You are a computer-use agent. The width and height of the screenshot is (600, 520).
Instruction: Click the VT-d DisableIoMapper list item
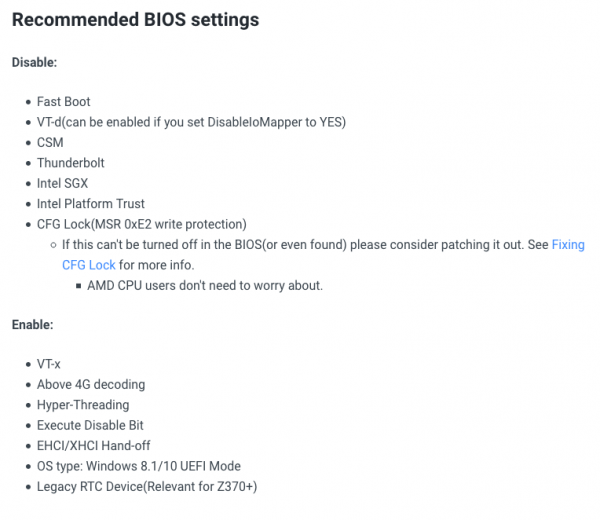click(191, 122)
